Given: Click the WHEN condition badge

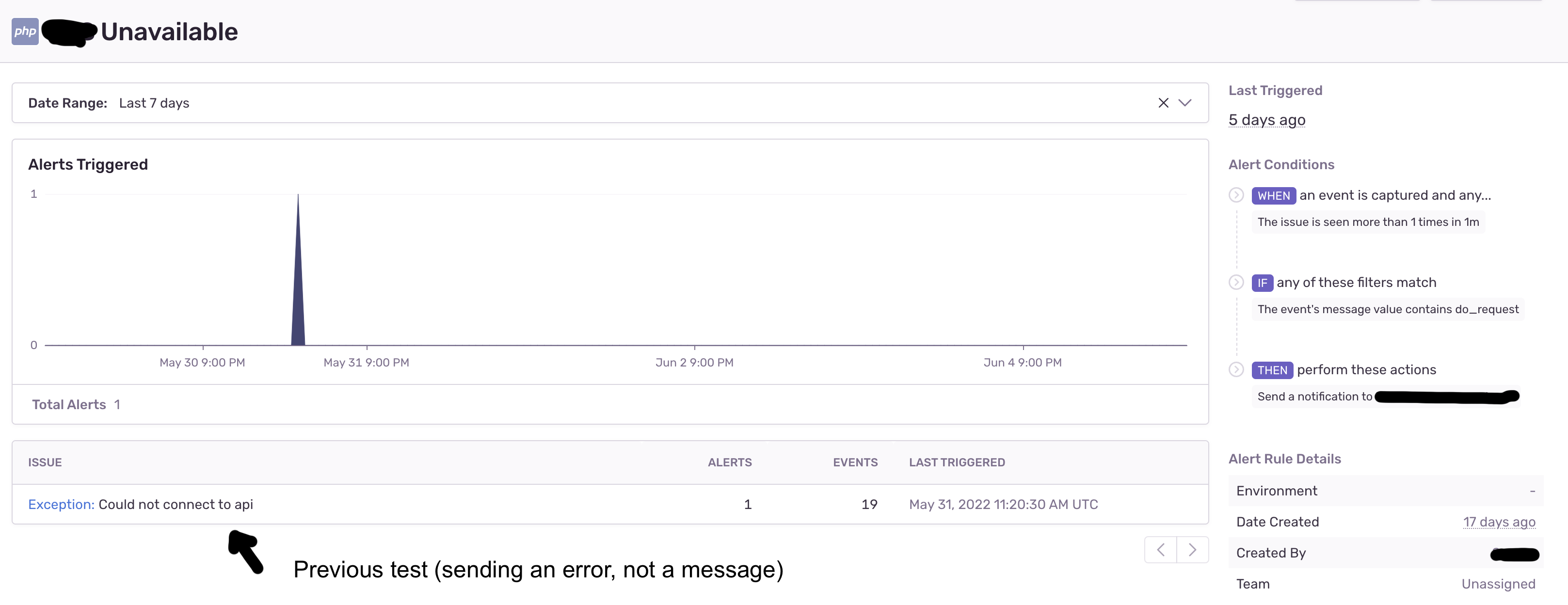Looking at the screenshot, I should click(1274, 195).
